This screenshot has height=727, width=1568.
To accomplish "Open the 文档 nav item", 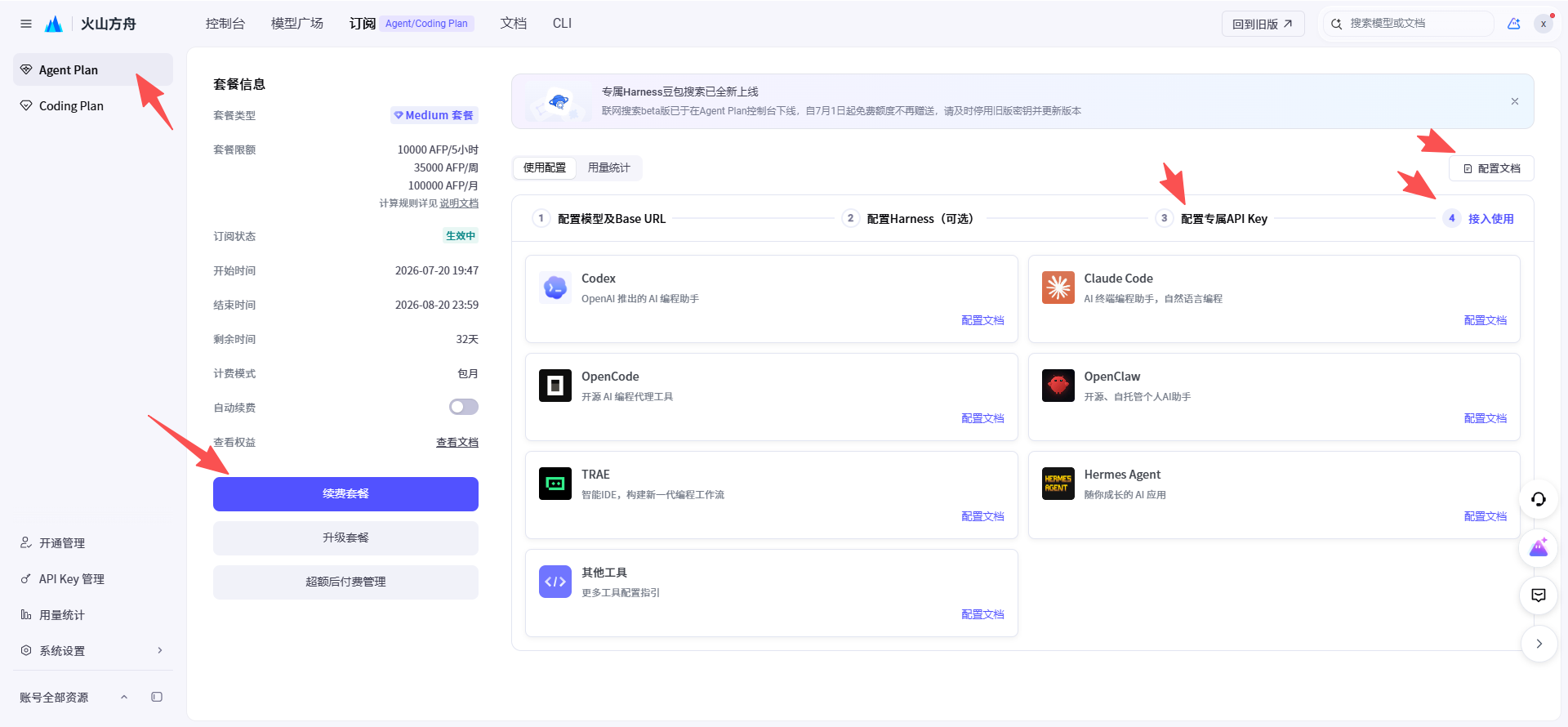I will click(514, 24).
